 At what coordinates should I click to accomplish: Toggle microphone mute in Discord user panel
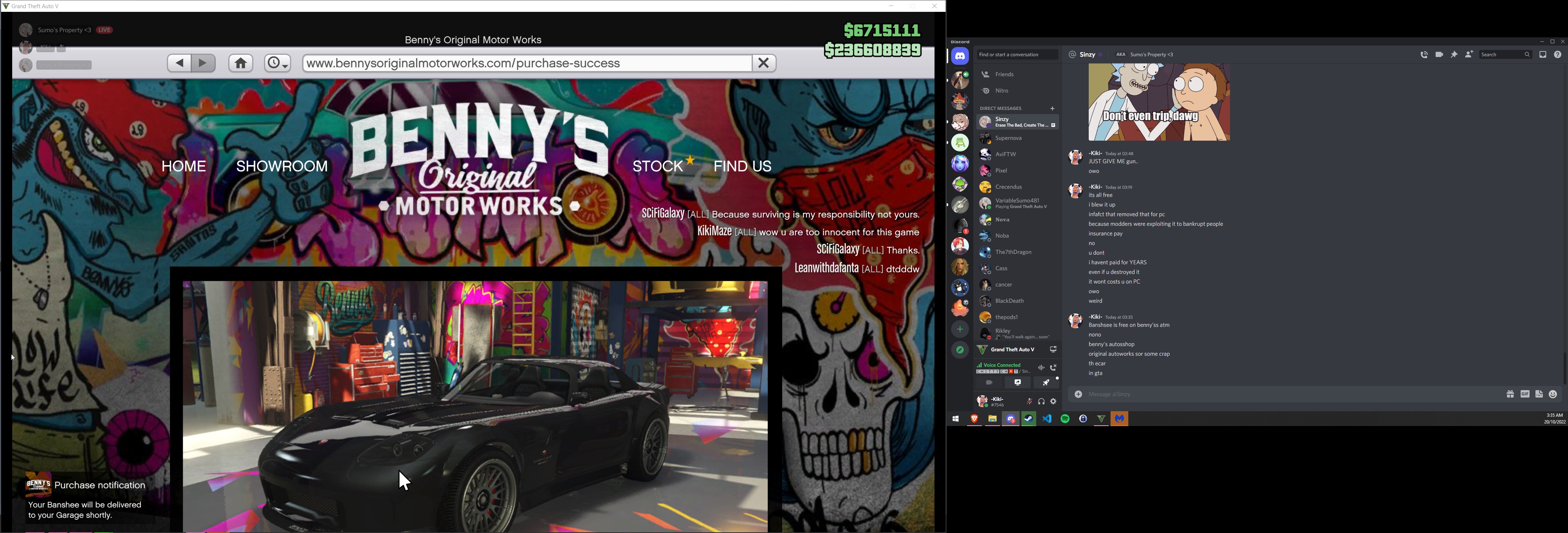[x=1029, y=402]
